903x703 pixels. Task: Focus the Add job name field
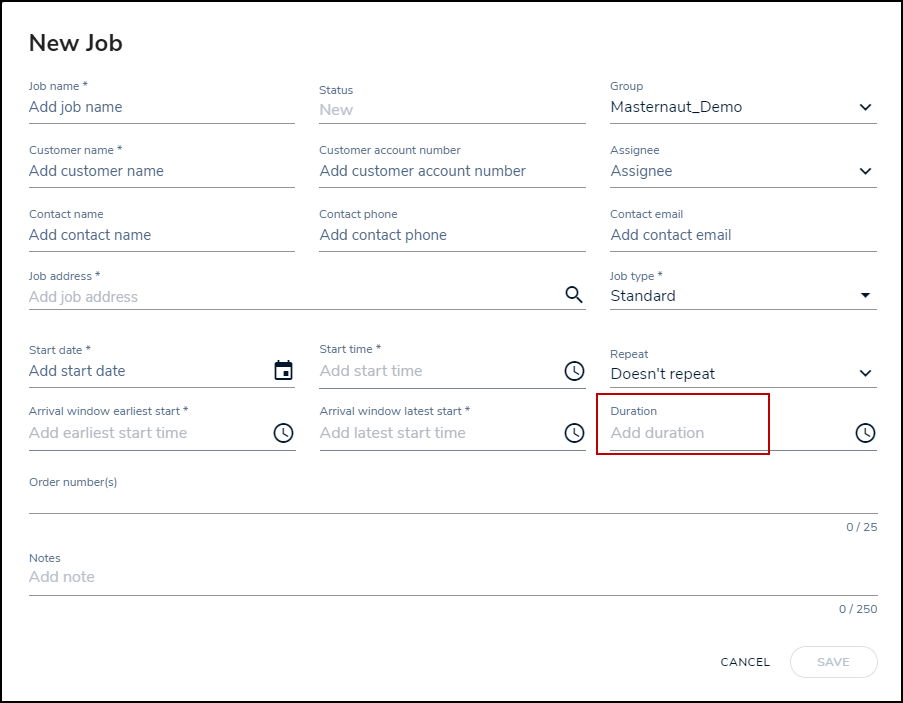click(x=162, y=107)
